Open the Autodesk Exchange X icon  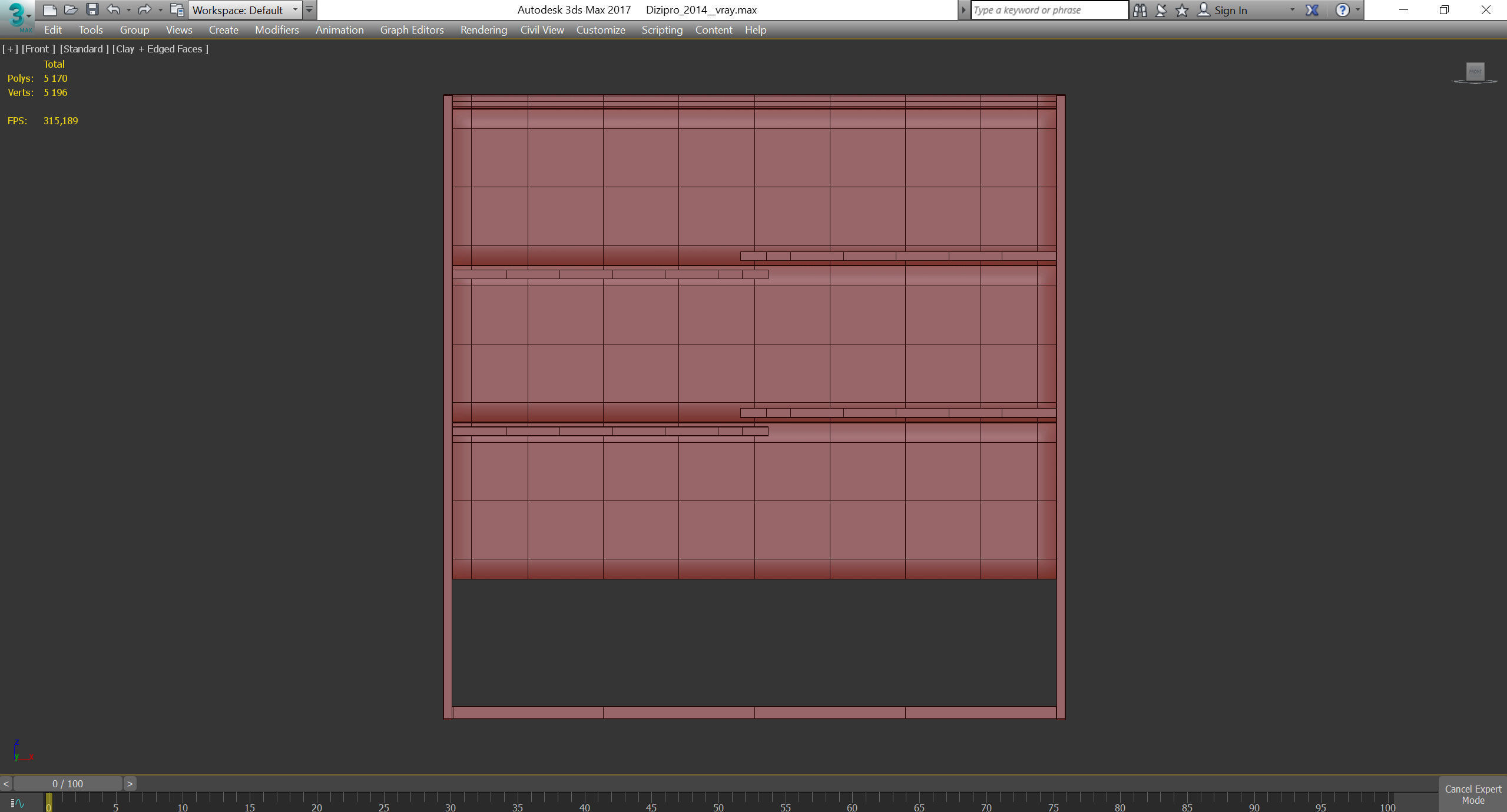(1312, 10)
